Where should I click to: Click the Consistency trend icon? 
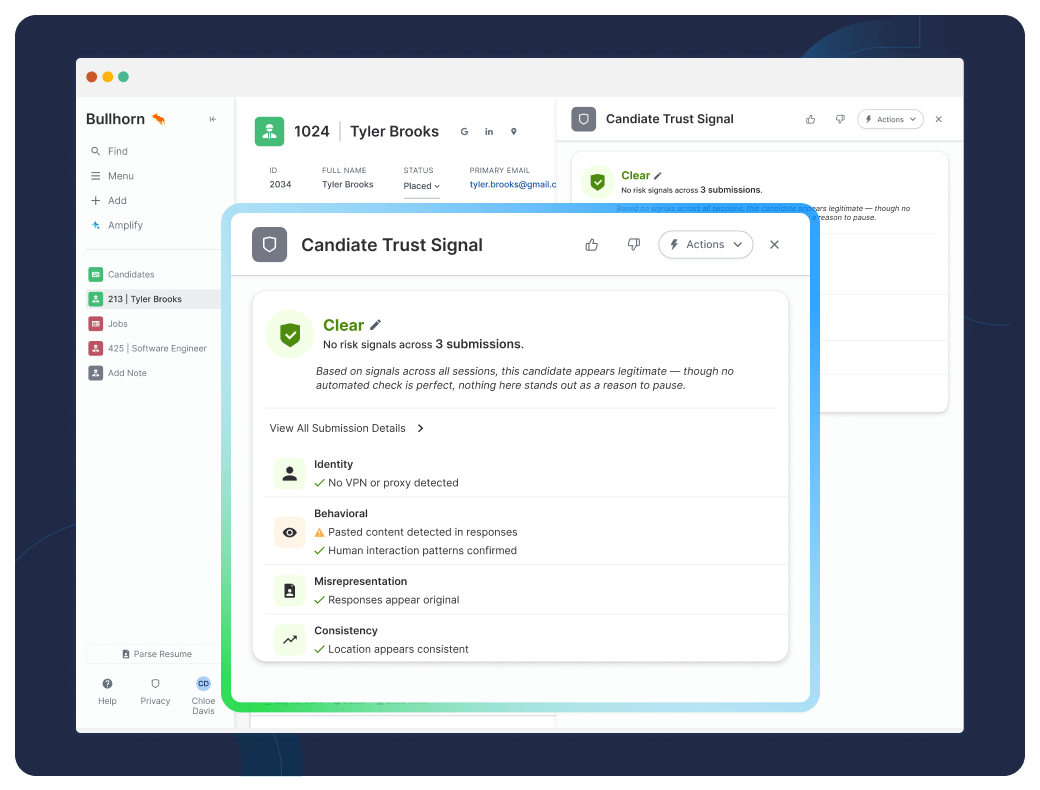[x=290, y=639]
